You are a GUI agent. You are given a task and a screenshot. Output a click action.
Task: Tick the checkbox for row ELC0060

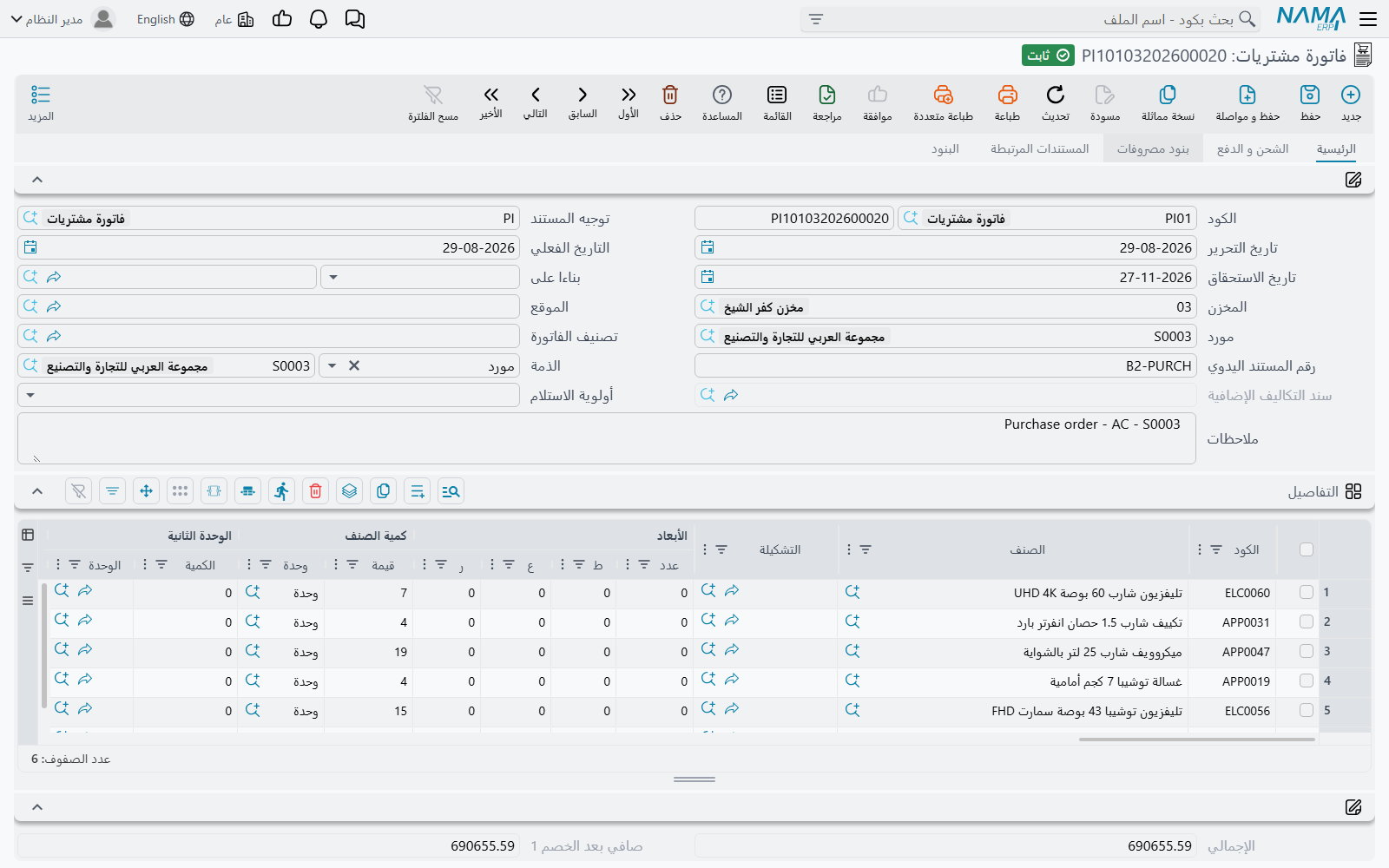(x=1307, y=592)
